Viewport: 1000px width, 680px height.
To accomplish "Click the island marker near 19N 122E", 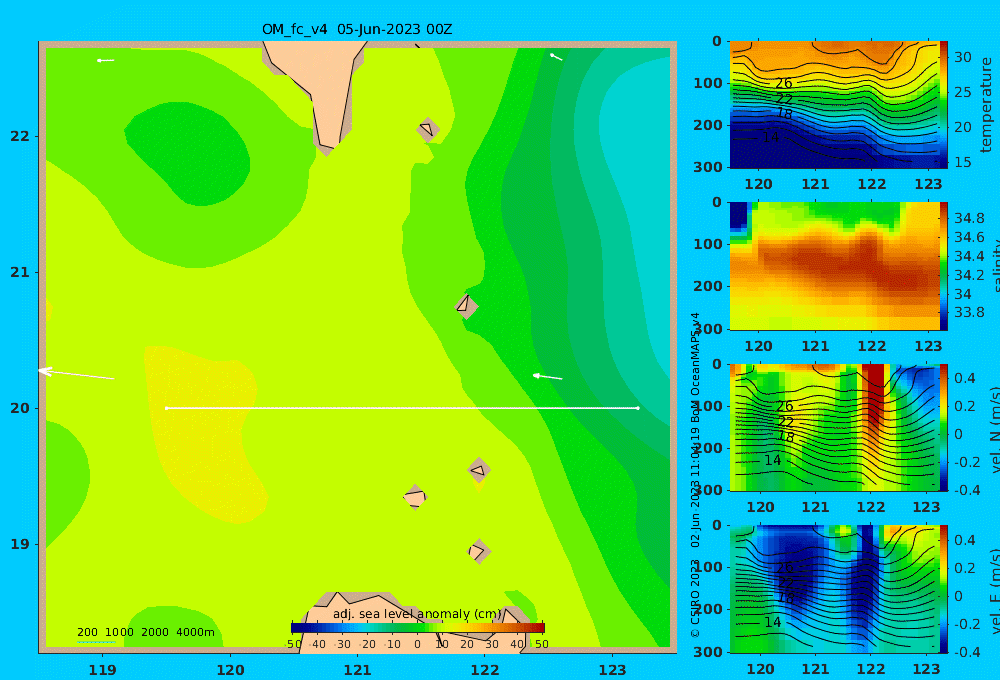I will coord(479,551).
